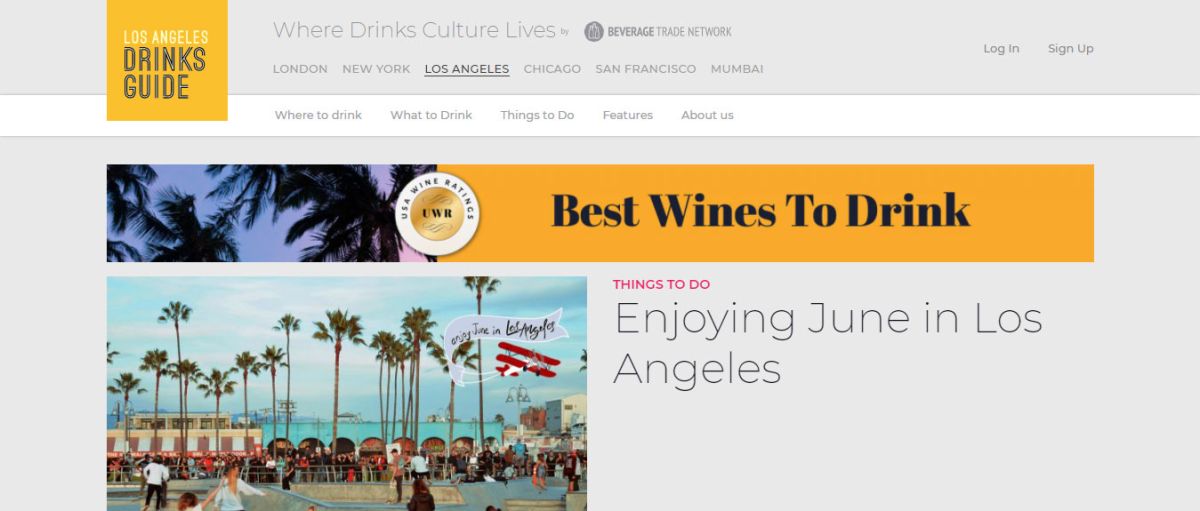The height and width of the screenshot is (511, 1200).
Task: Select the London city link
Action: point(300,69)
